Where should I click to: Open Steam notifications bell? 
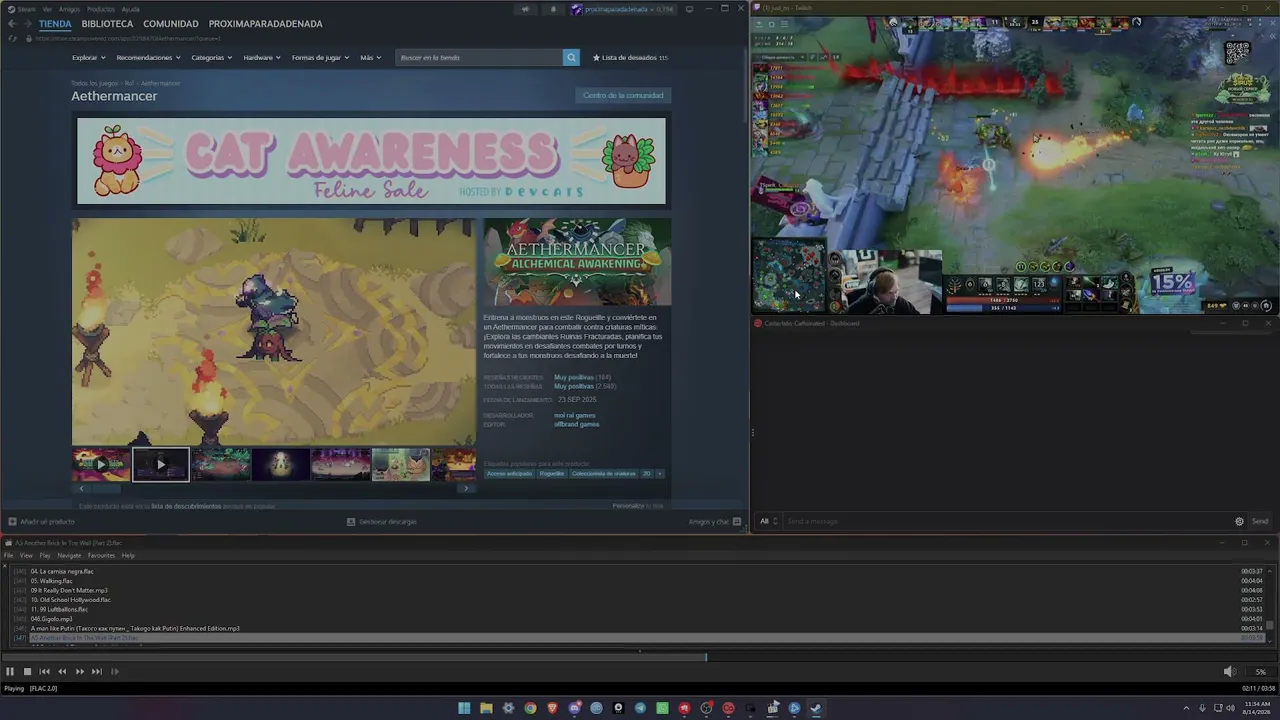click(553, 9)
